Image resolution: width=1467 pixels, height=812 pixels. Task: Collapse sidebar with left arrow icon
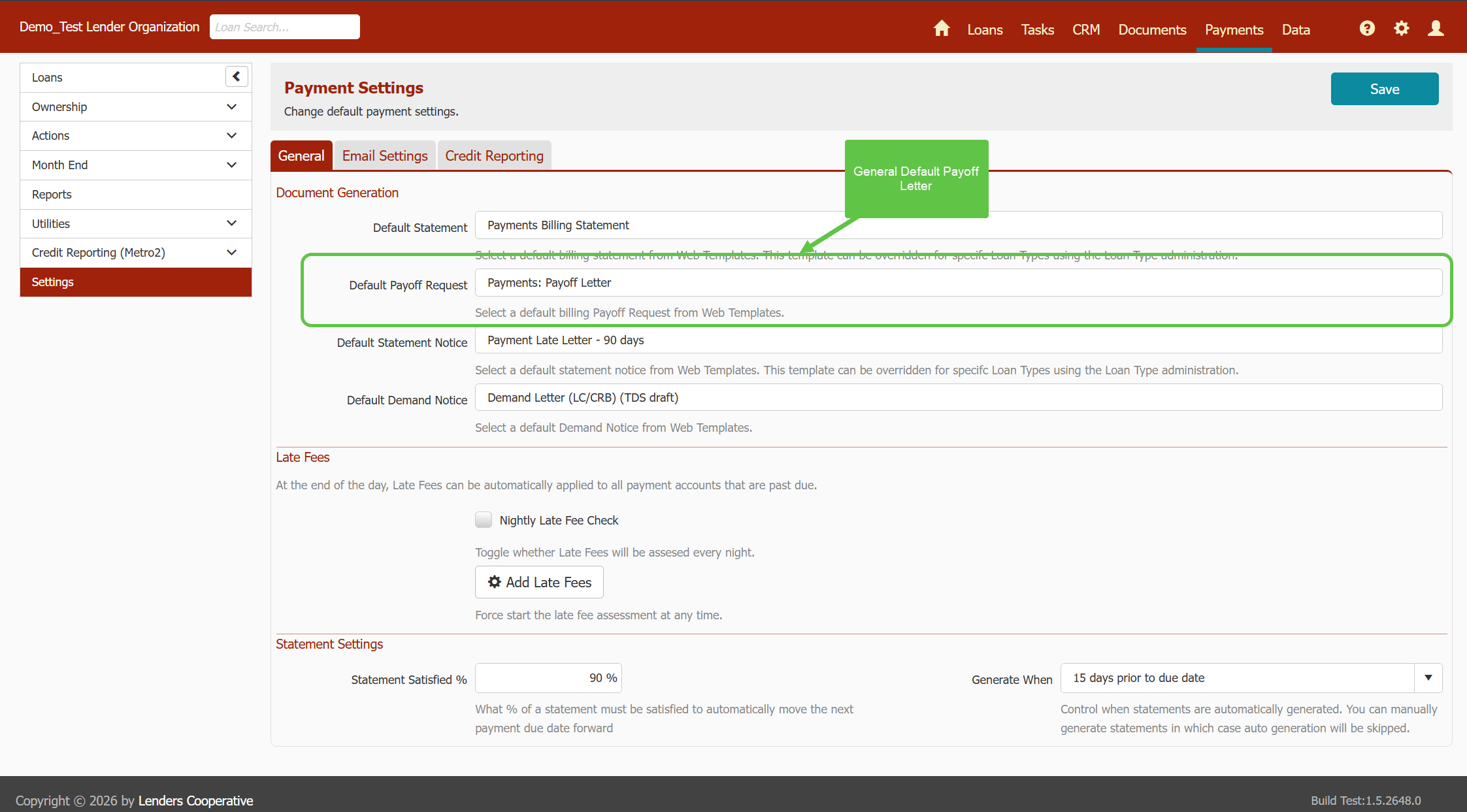coord(237,76)
